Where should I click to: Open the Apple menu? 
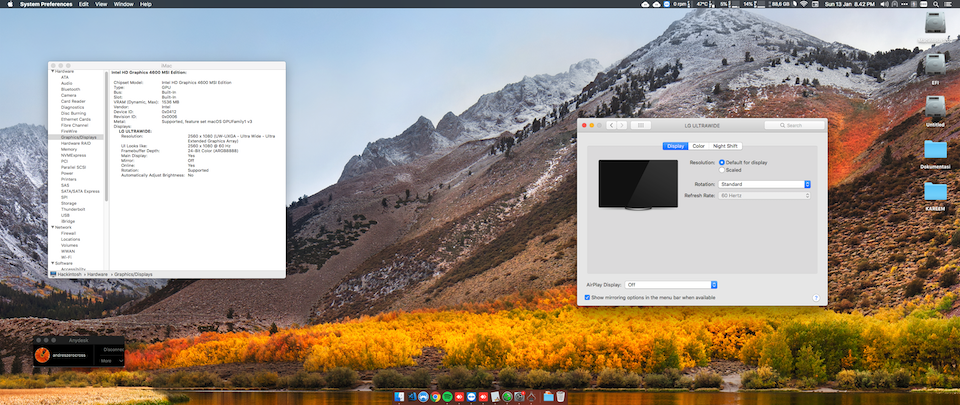[9, 4]
